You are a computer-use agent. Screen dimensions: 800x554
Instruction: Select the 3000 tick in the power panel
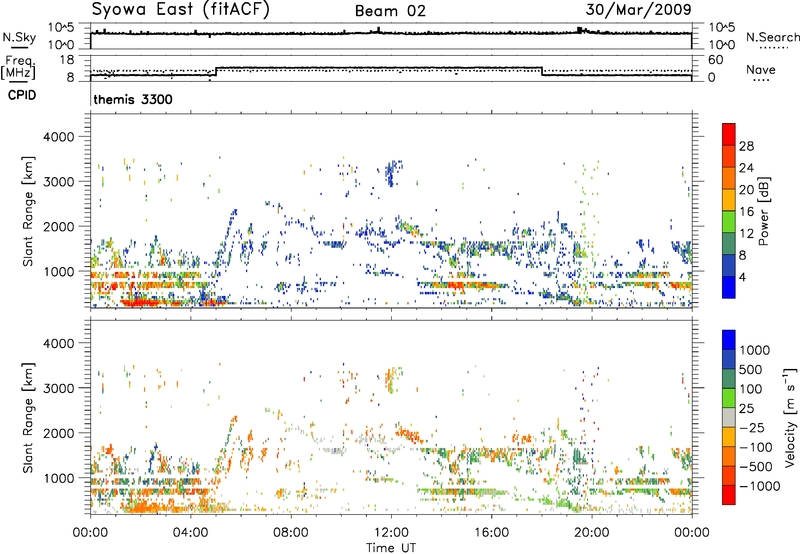(x=58, y=182)
